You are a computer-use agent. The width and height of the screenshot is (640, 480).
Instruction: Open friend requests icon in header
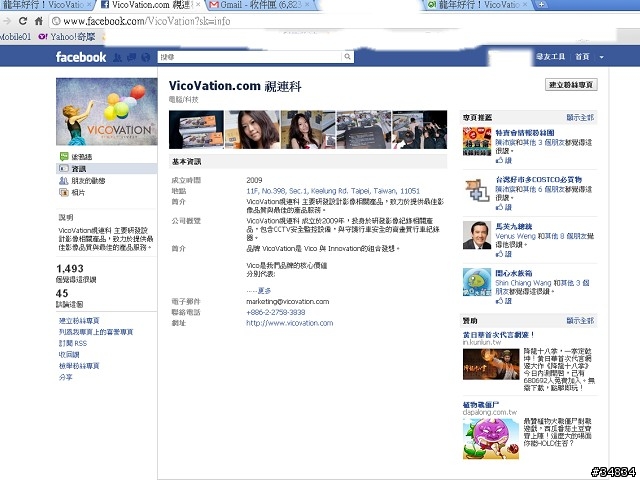117,58
